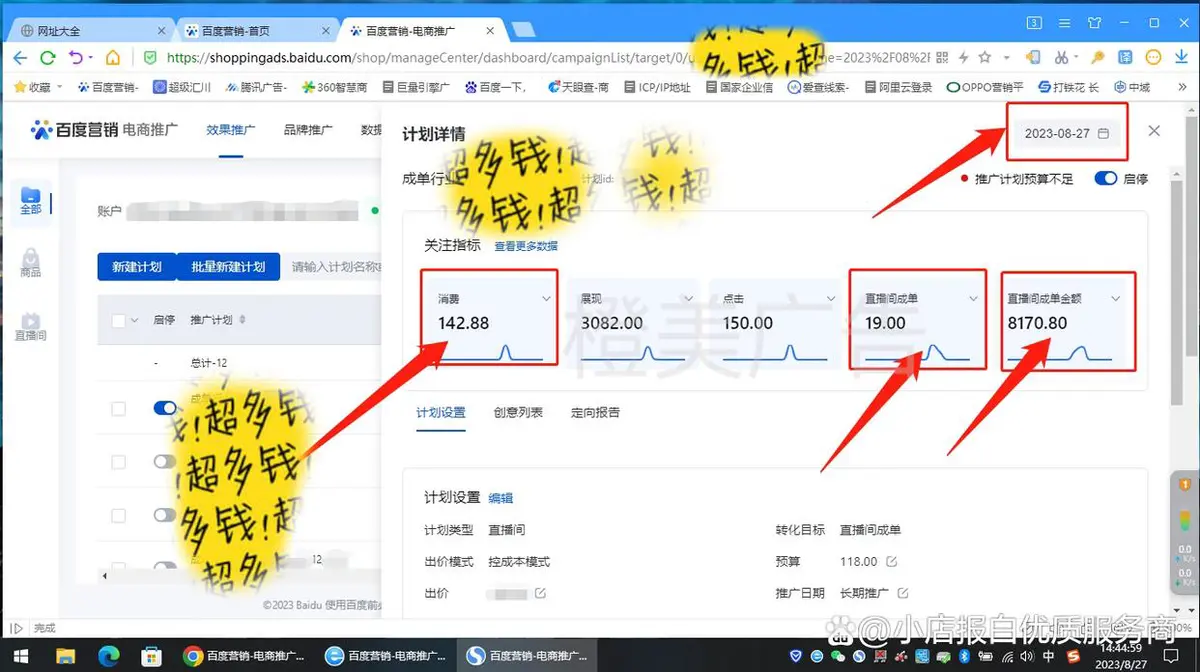Screen dimensions: 1200x672
Task: Click the 查看更多数据 link
Action: click(x=526, y=246)
